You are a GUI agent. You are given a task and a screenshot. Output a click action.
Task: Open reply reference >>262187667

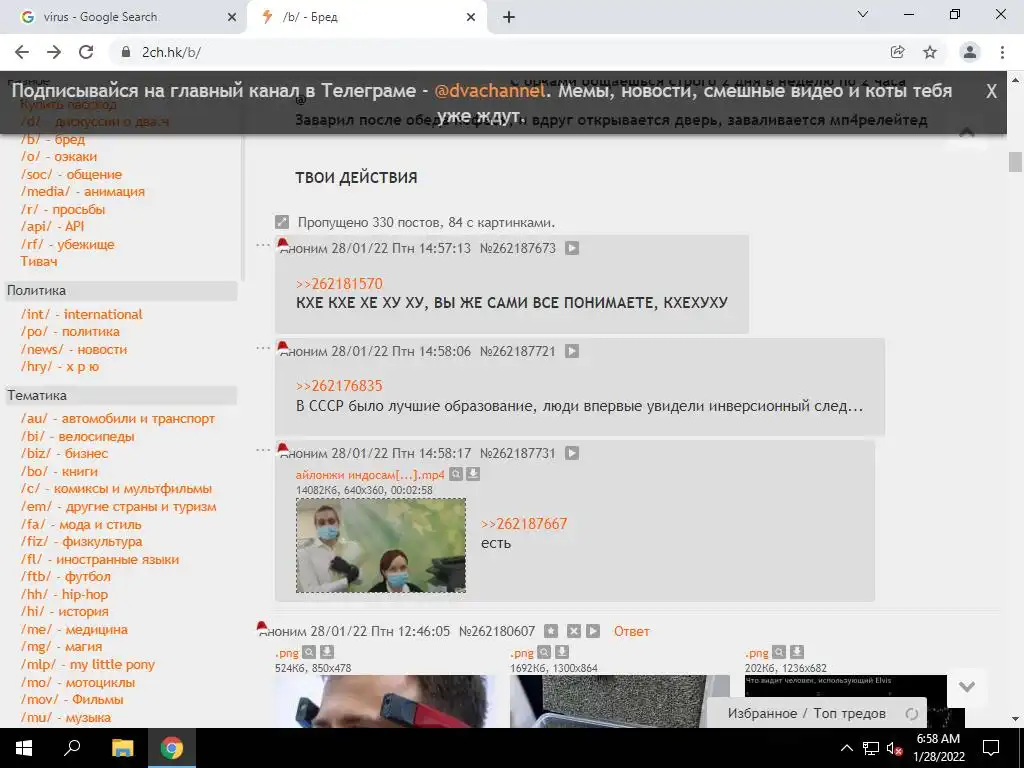(x=524, y=524)
